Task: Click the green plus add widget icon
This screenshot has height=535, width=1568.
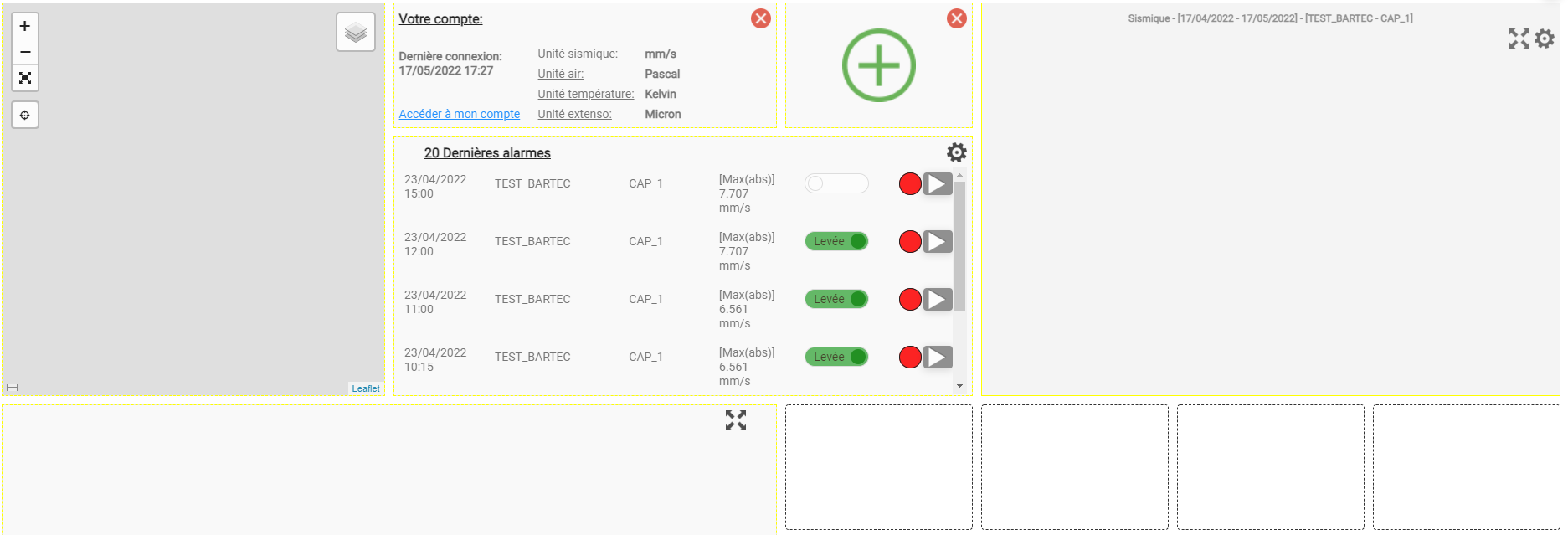Action: [878, 65]
